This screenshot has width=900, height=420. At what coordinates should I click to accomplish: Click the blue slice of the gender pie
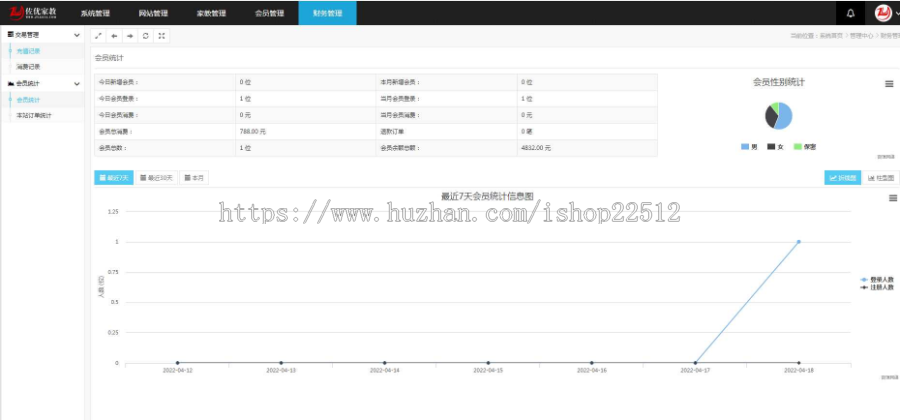tap(786, 118)
